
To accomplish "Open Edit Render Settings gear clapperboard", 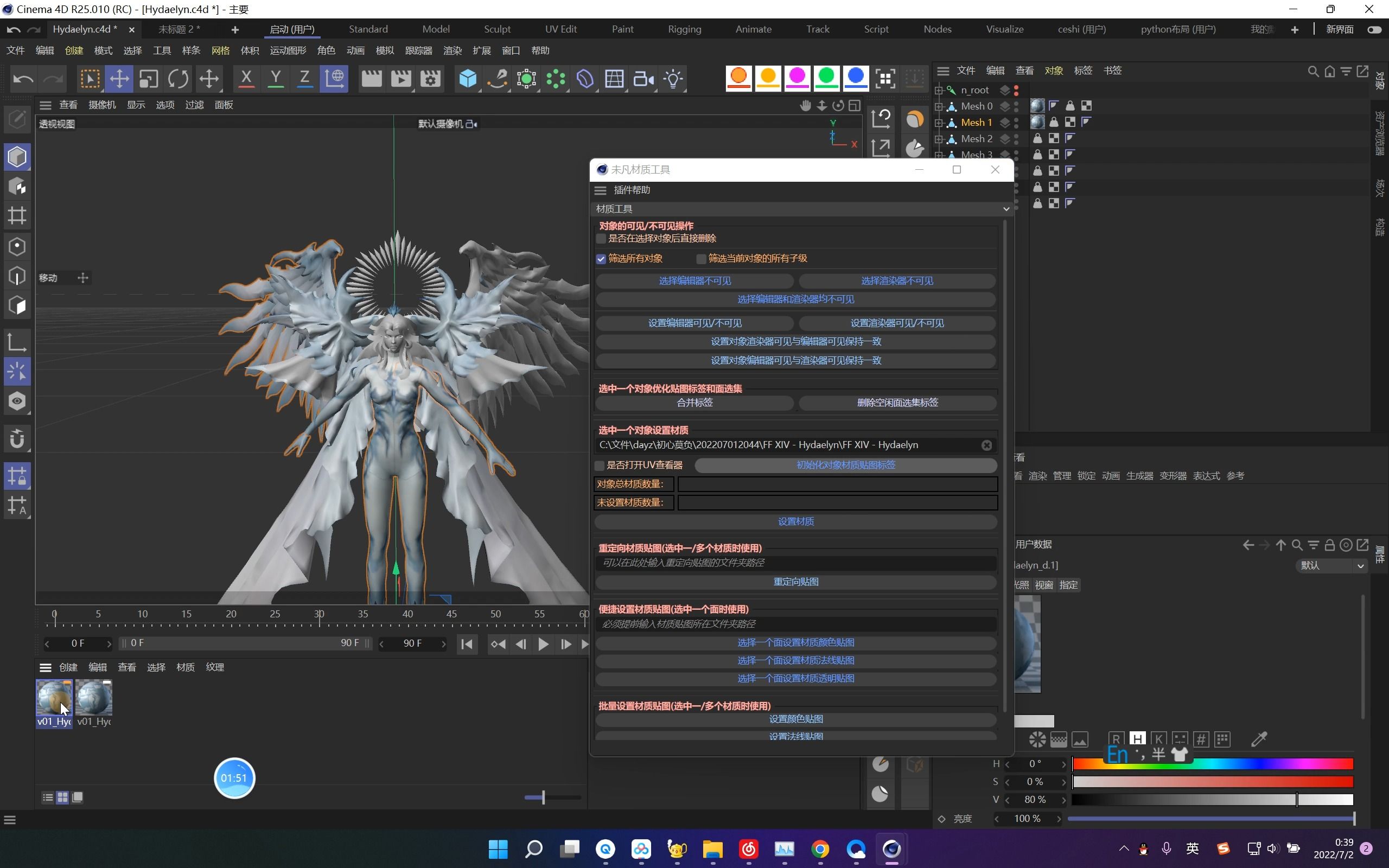I will point(430,79).
